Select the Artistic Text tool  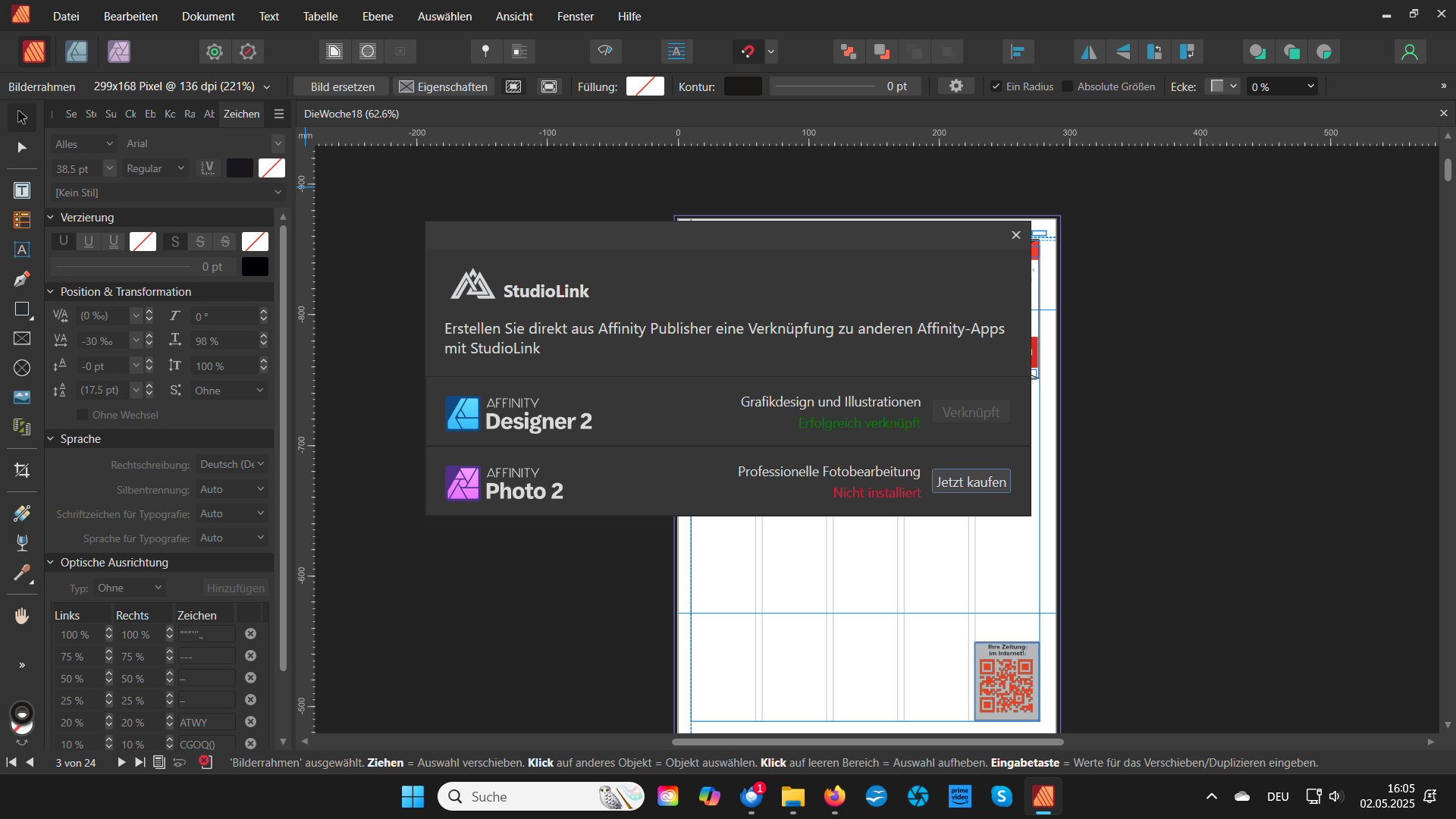pos(22,249)
